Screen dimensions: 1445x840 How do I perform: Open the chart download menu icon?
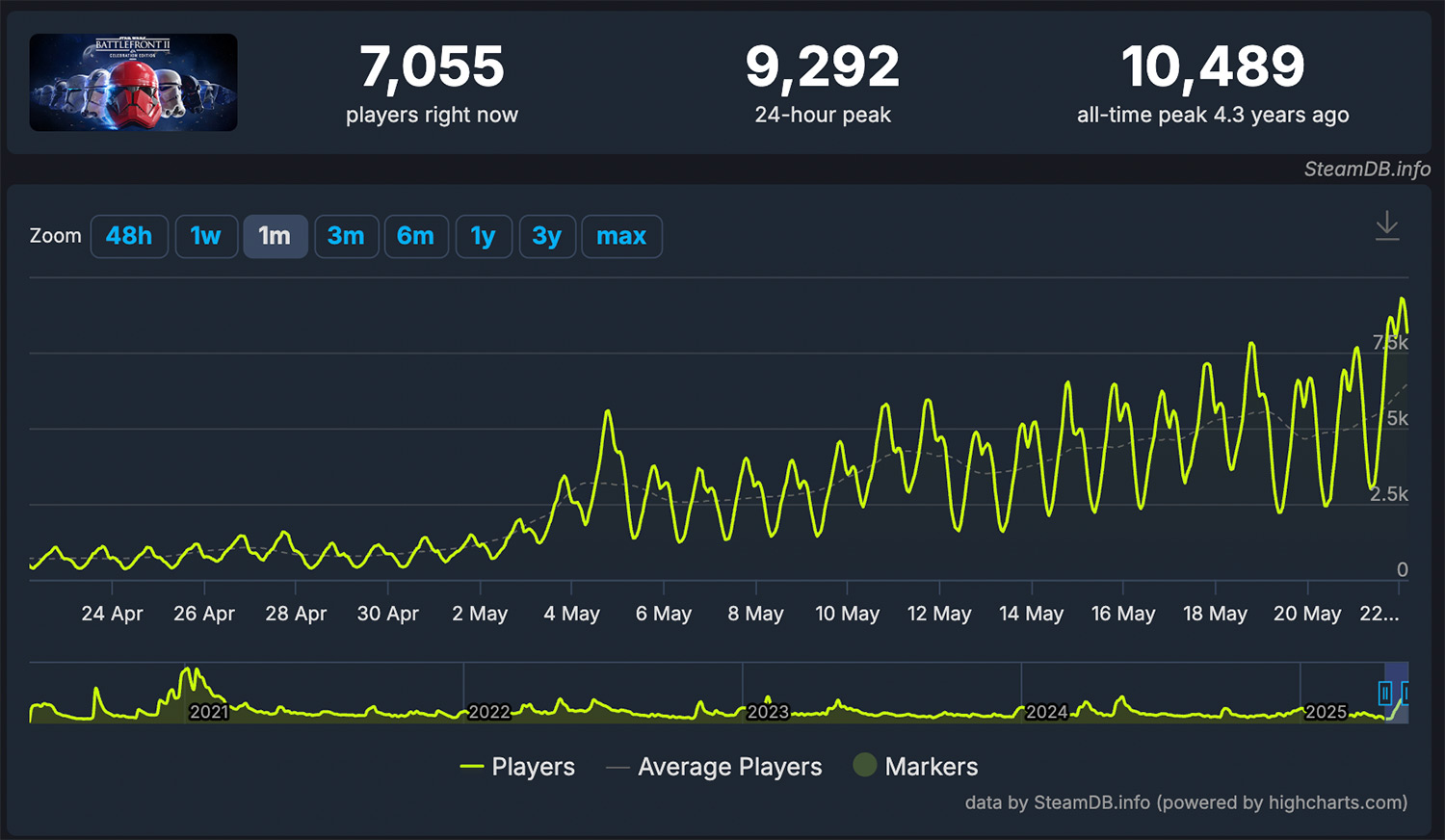click(x=1387, y=226)
